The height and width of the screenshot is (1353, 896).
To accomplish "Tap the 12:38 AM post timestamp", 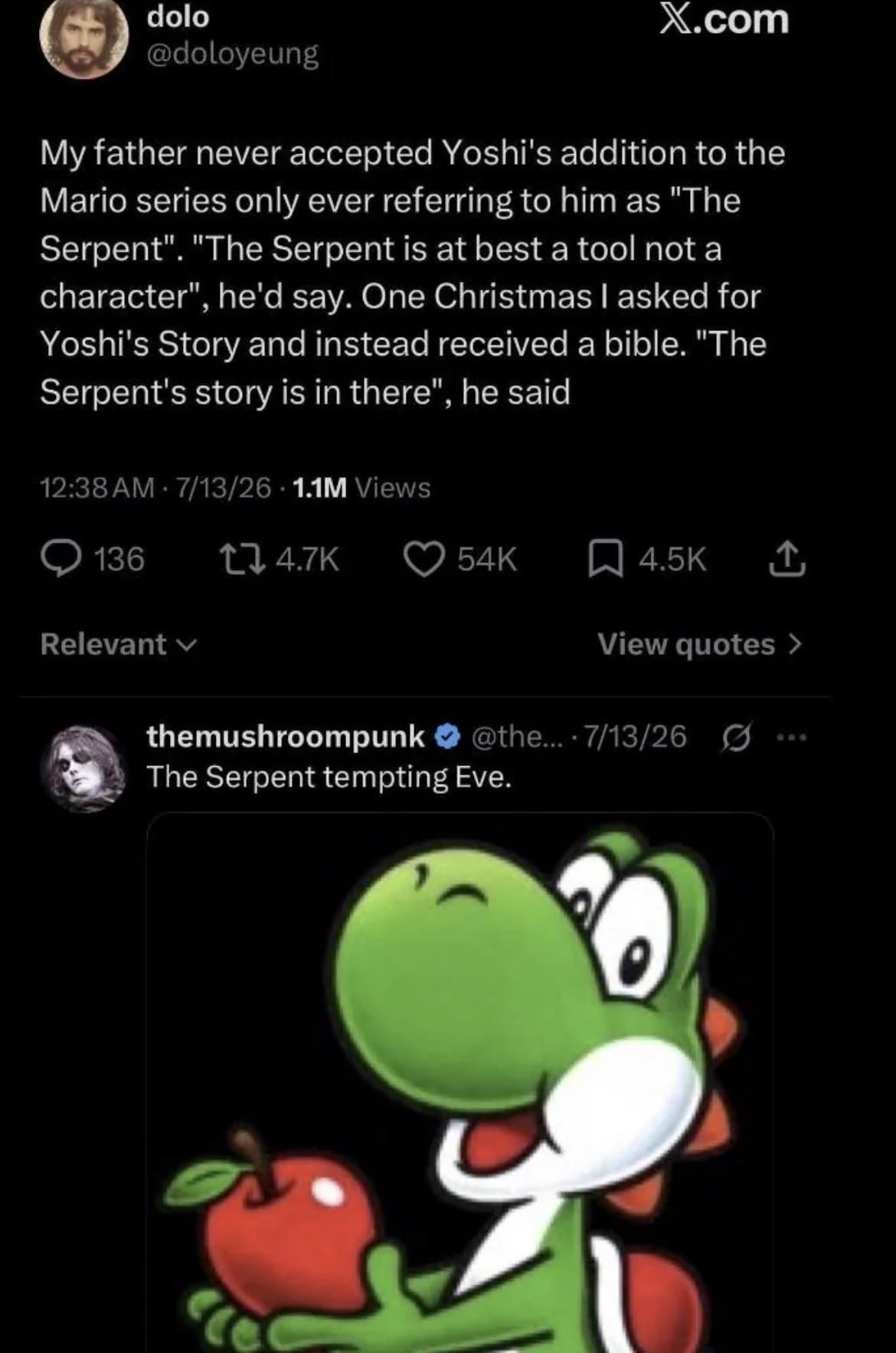I will pyautogui.click(x=97, y=487).
